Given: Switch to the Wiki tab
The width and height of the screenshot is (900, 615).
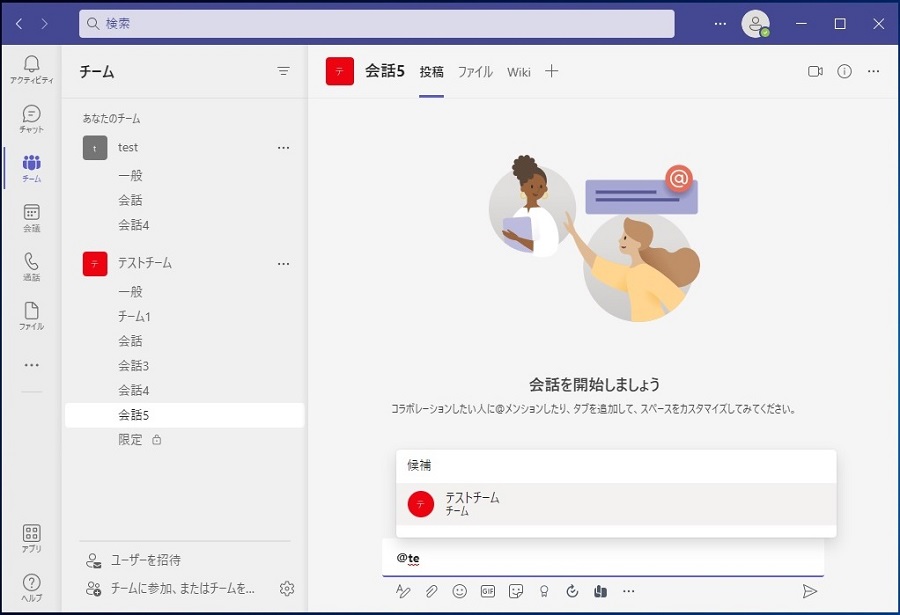Looking at the screenshot, I should pos(519,72).
